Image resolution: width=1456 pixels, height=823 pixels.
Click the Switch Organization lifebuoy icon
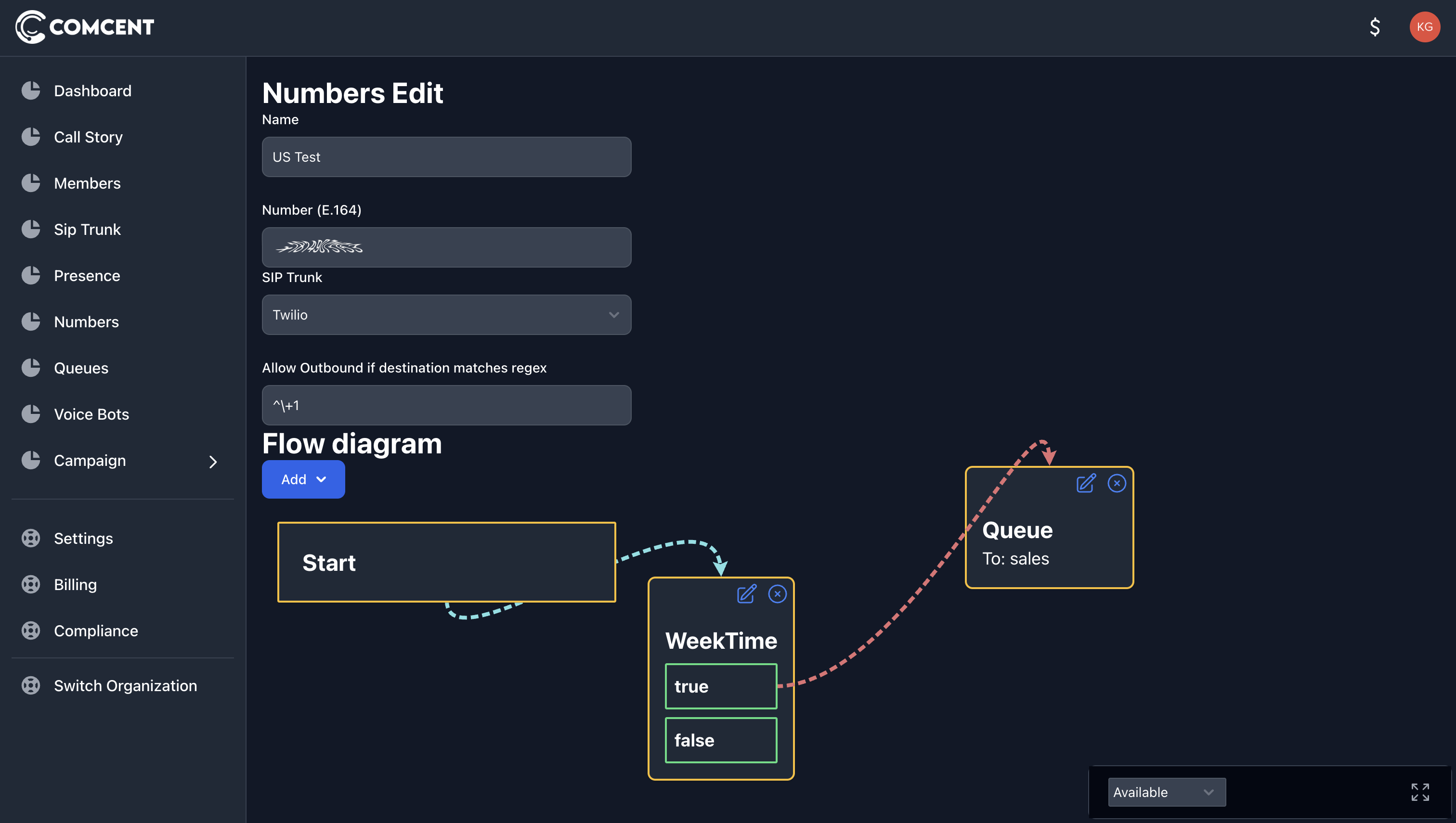(30, 685)
